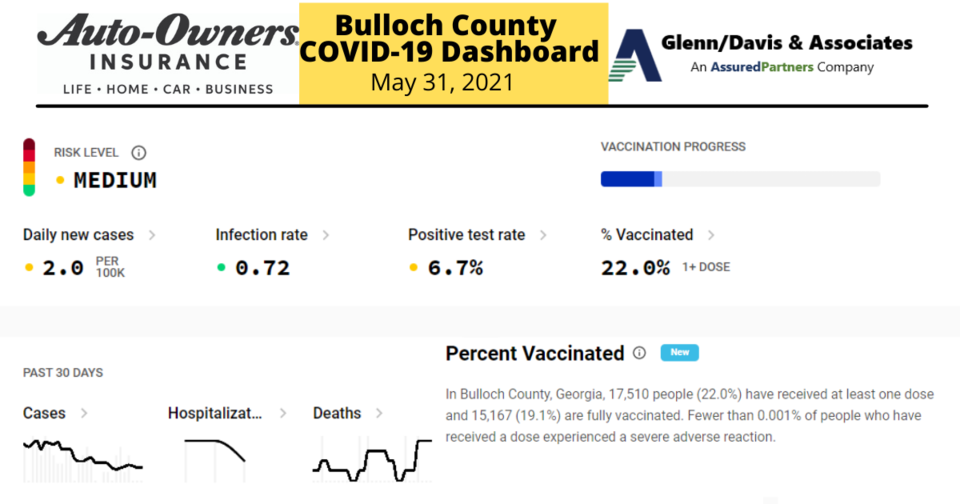Click the risk level color thermometer icon
The width and height of the screenshot is (960, 504).
(x=29, y=167)
